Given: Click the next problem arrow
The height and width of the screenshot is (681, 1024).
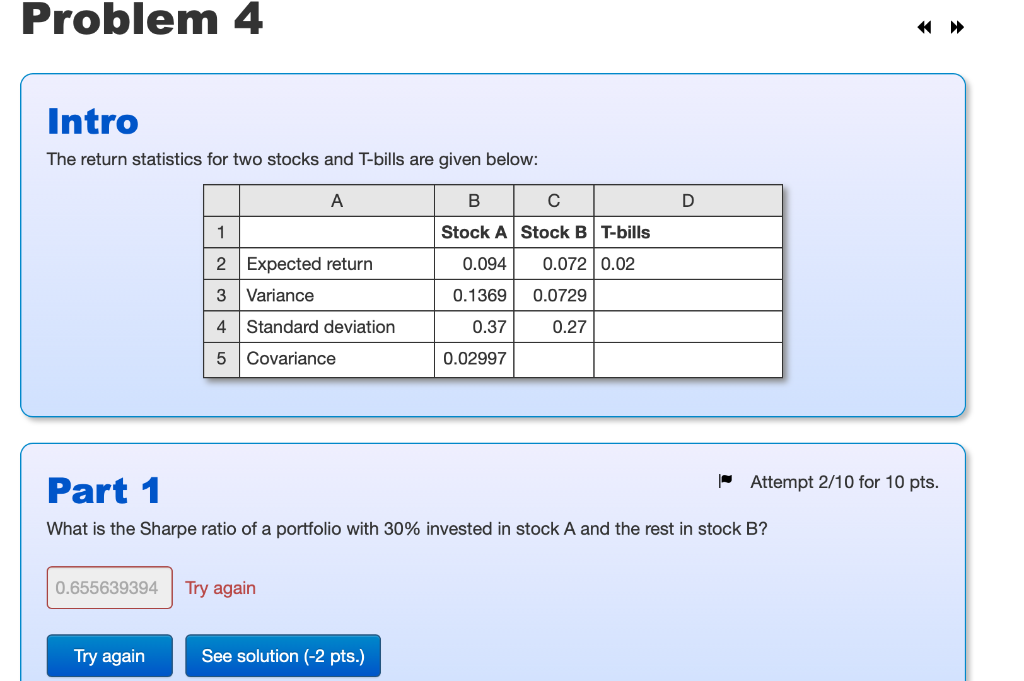Looking at the screenshot, I should point(957,27).
